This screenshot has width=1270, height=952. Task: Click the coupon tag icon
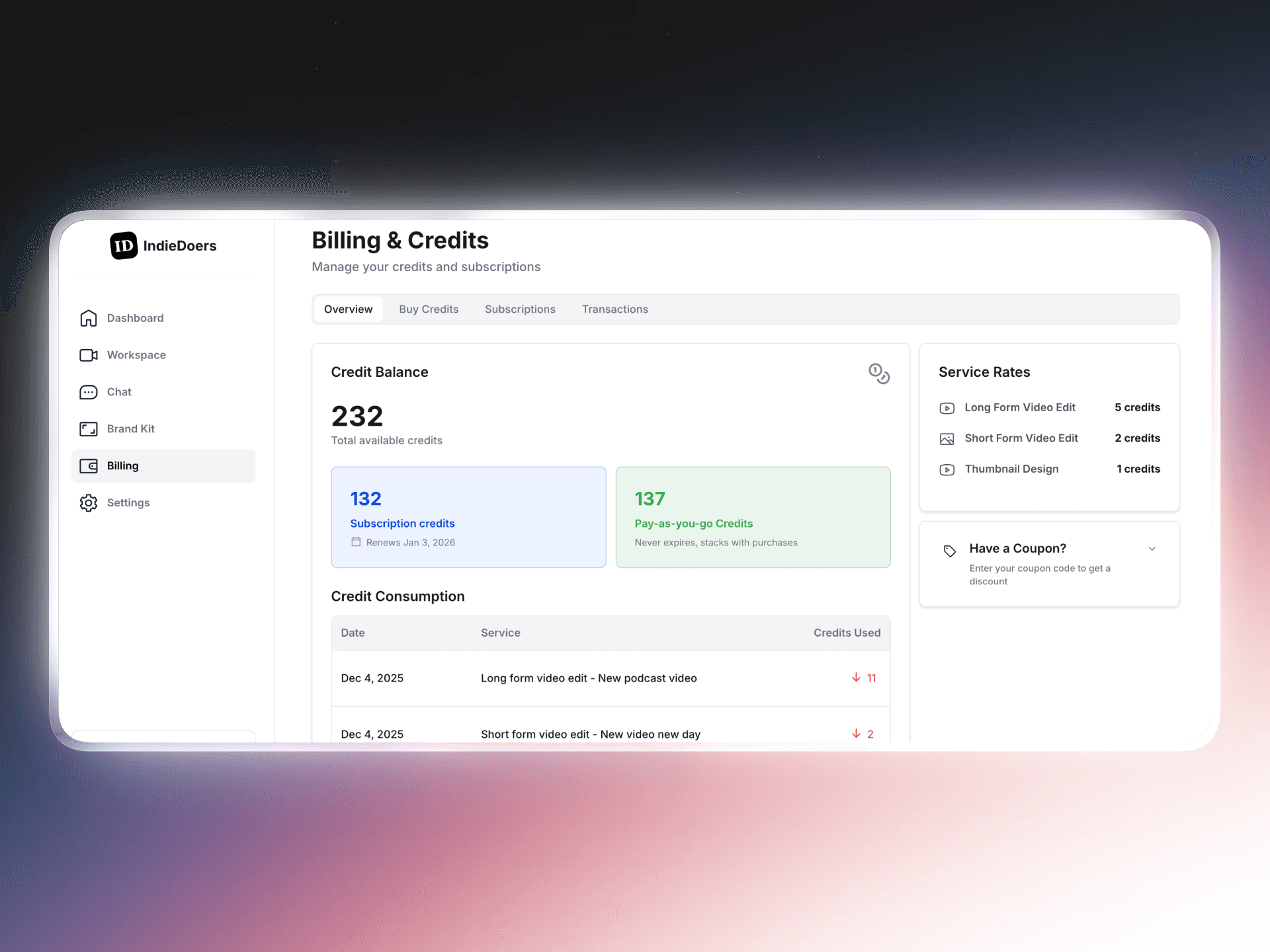(x=949, y=551)
